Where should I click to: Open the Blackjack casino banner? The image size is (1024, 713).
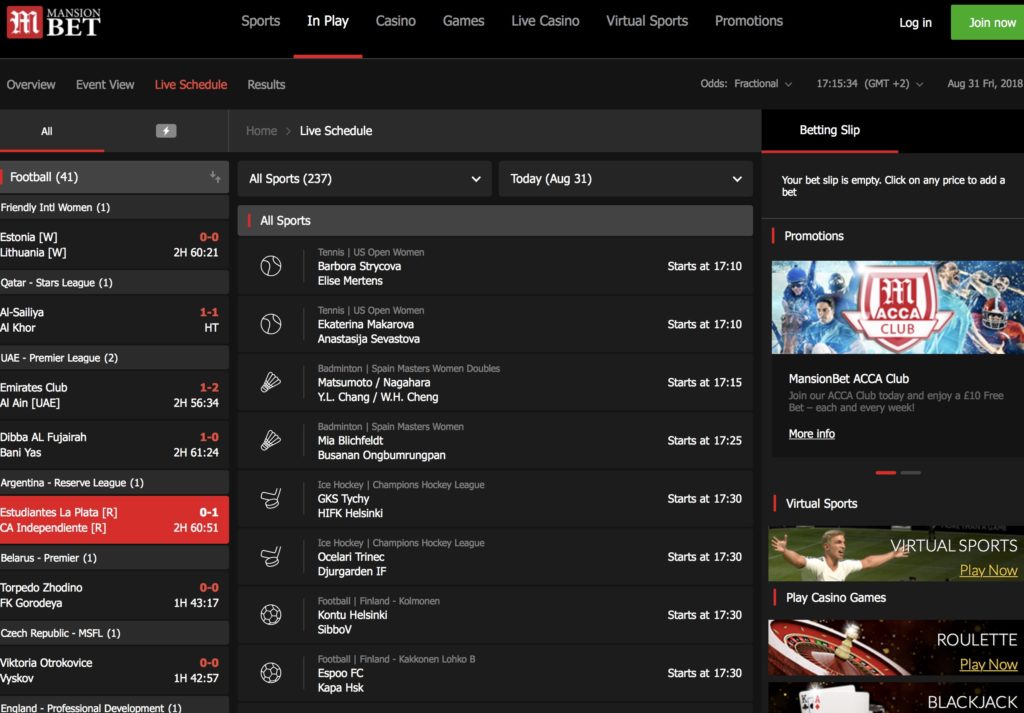896,698
